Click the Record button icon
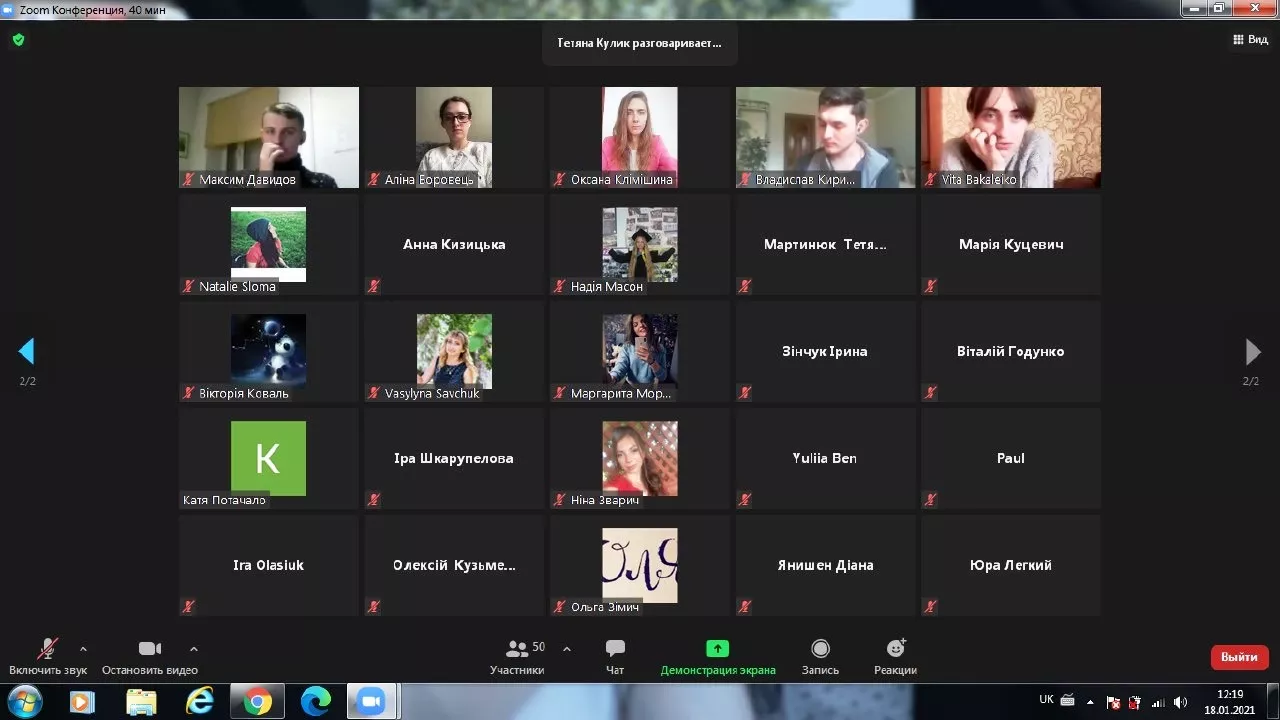1280x720 pixels. tap(820, 649)
